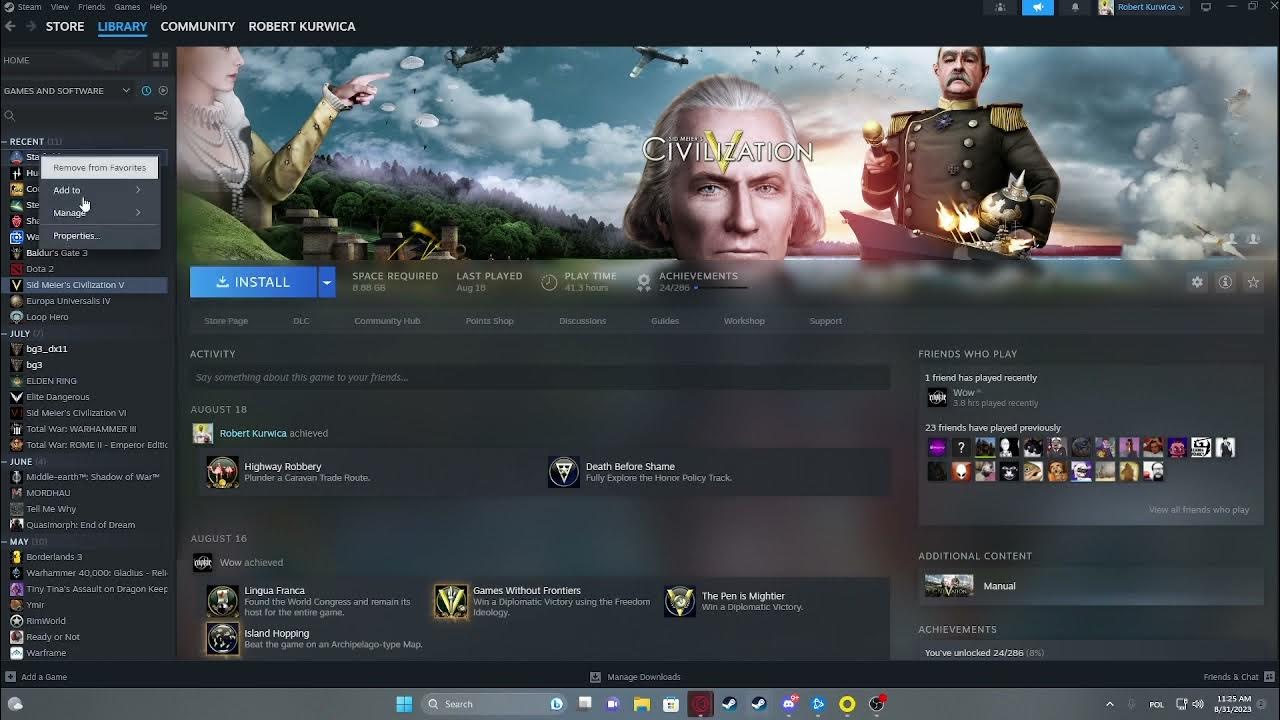This screenshot has width=1280, height=720.
Task: Toggle sort by recent clock icon
Action: (x=146, y=90)
